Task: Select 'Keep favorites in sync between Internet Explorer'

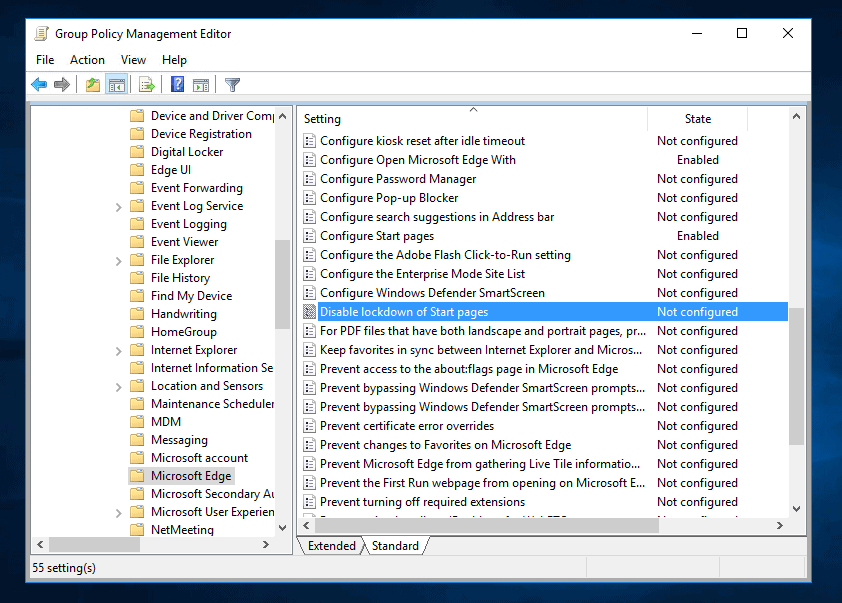Action: (481, 350)
